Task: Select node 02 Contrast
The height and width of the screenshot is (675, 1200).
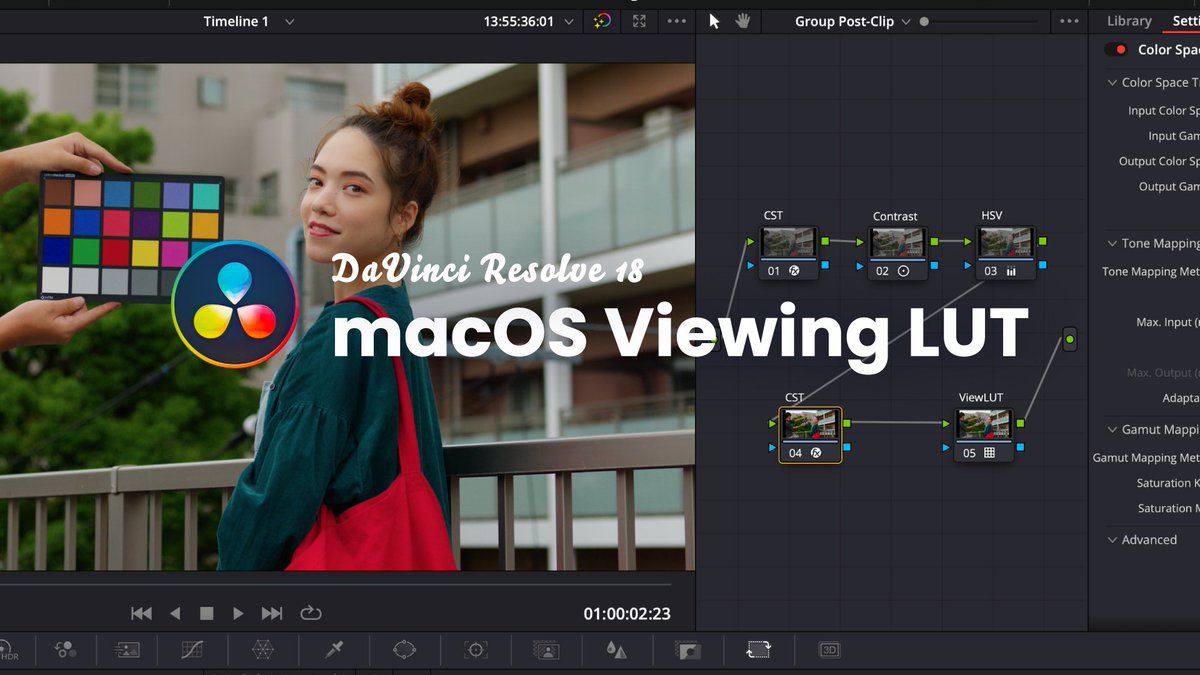Action: tap(896, 253)
